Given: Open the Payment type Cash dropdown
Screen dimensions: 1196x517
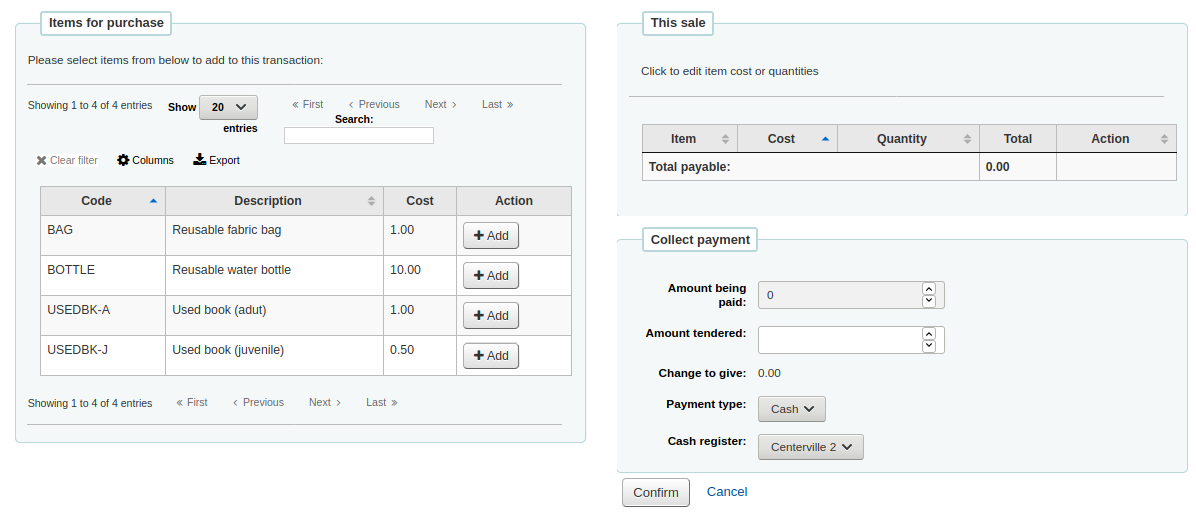Looking at the screenshot, I should [x=792, y=409].
